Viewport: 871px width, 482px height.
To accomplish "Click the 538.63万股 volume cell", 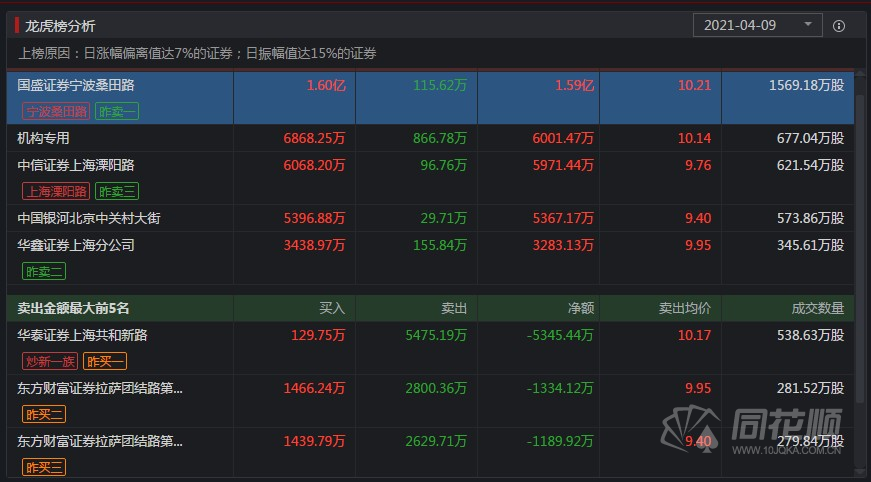I will (810, 335).
